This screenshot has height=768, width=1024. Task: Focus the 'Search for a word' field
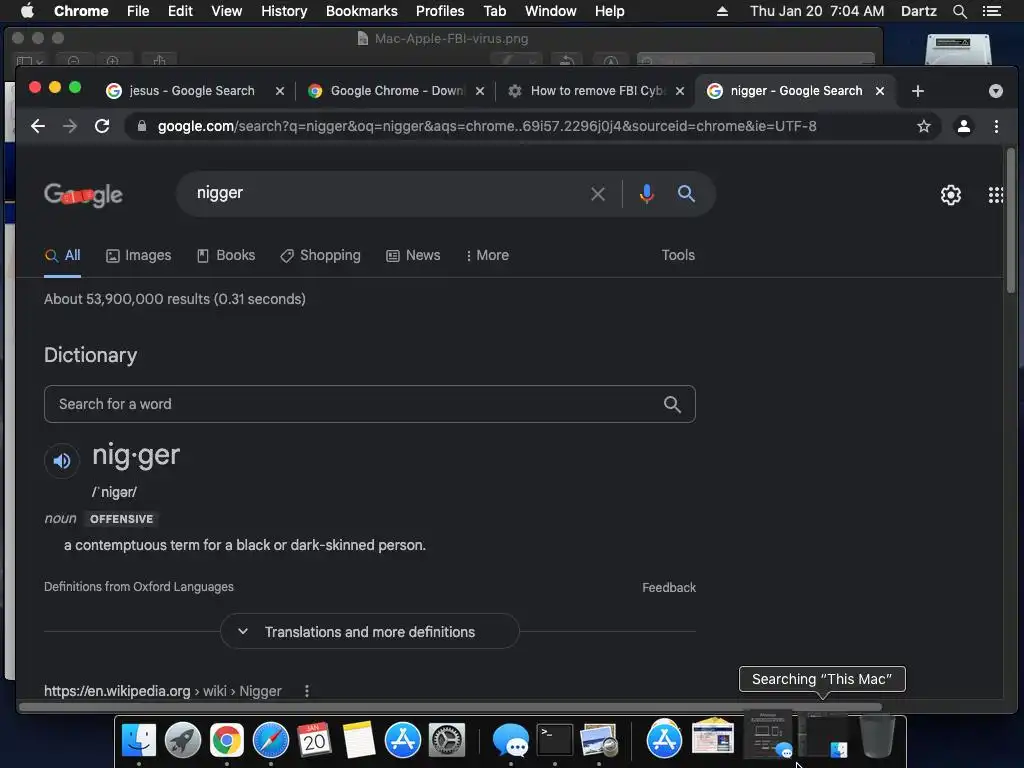pos(370,404)
